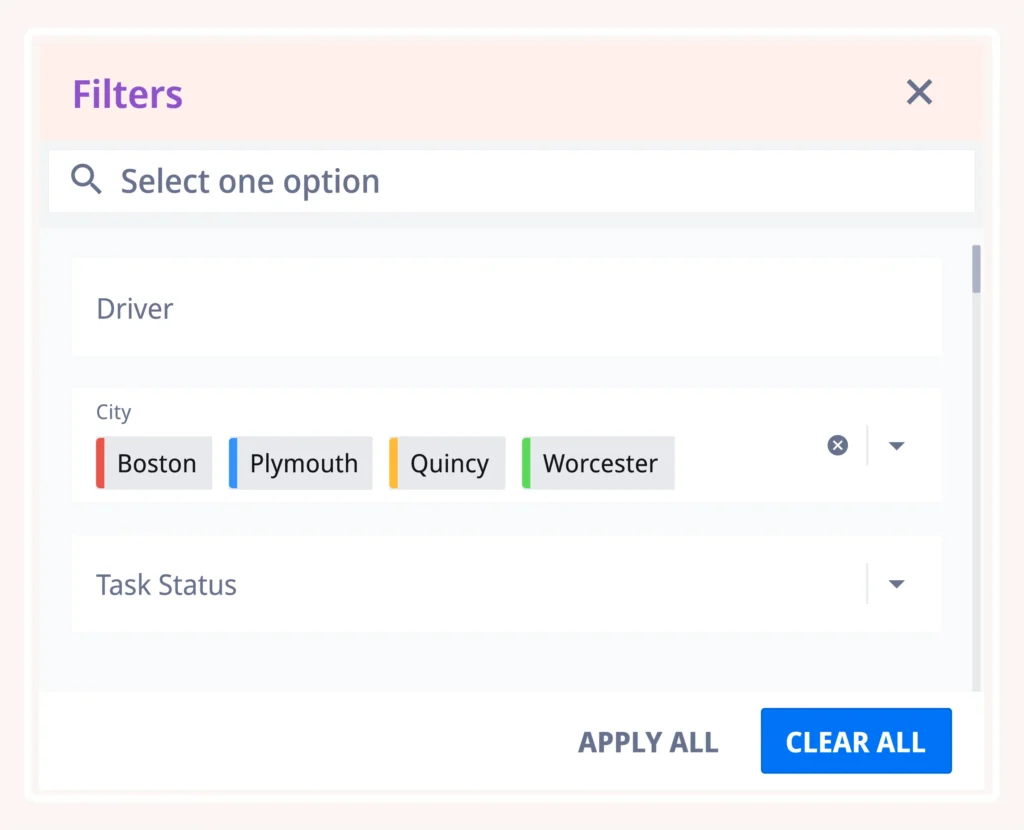The image size is (1024, 830).
Task: Open the Task Status dropdown arrow
Action: pos(897,584)
